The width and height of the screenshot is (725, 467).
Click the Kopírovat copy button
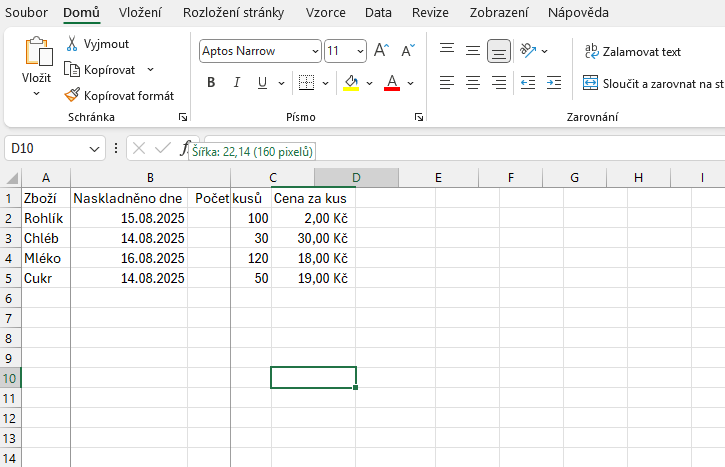pyautogui.click(x=100, y=70)
